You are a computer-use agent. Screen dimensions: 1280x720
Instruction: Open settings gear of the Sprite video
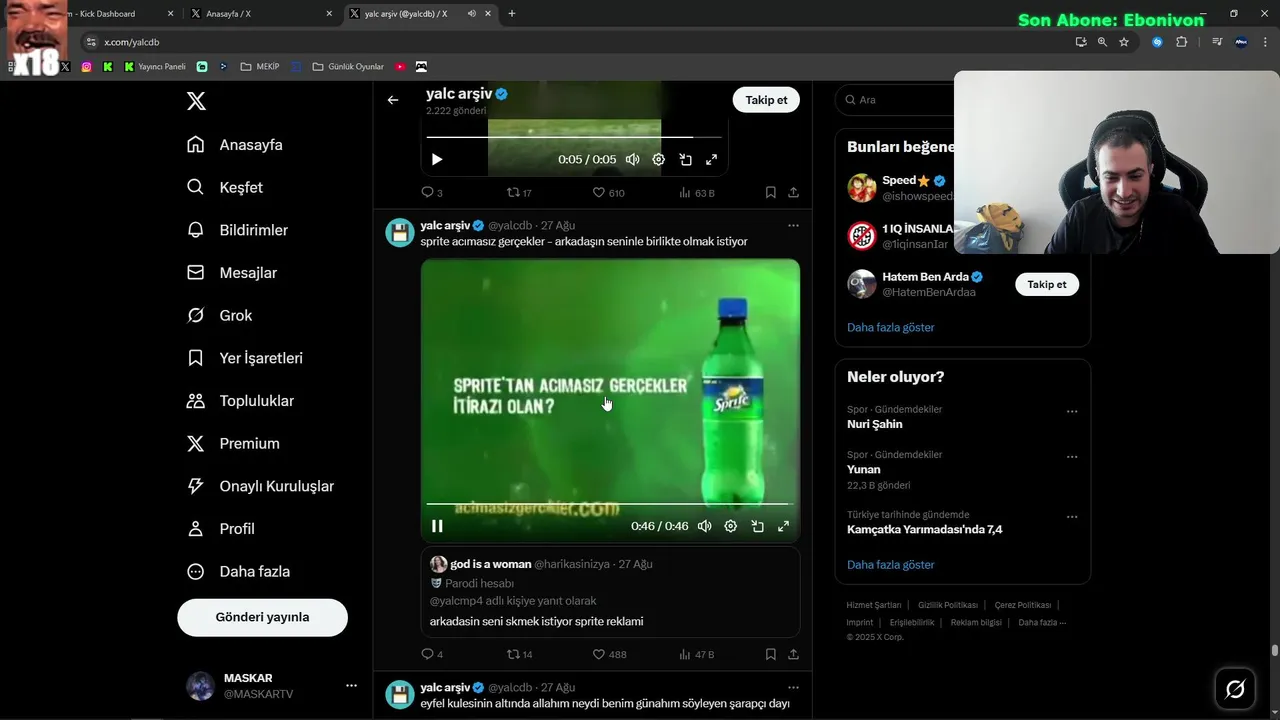click(x=731, y=526)
